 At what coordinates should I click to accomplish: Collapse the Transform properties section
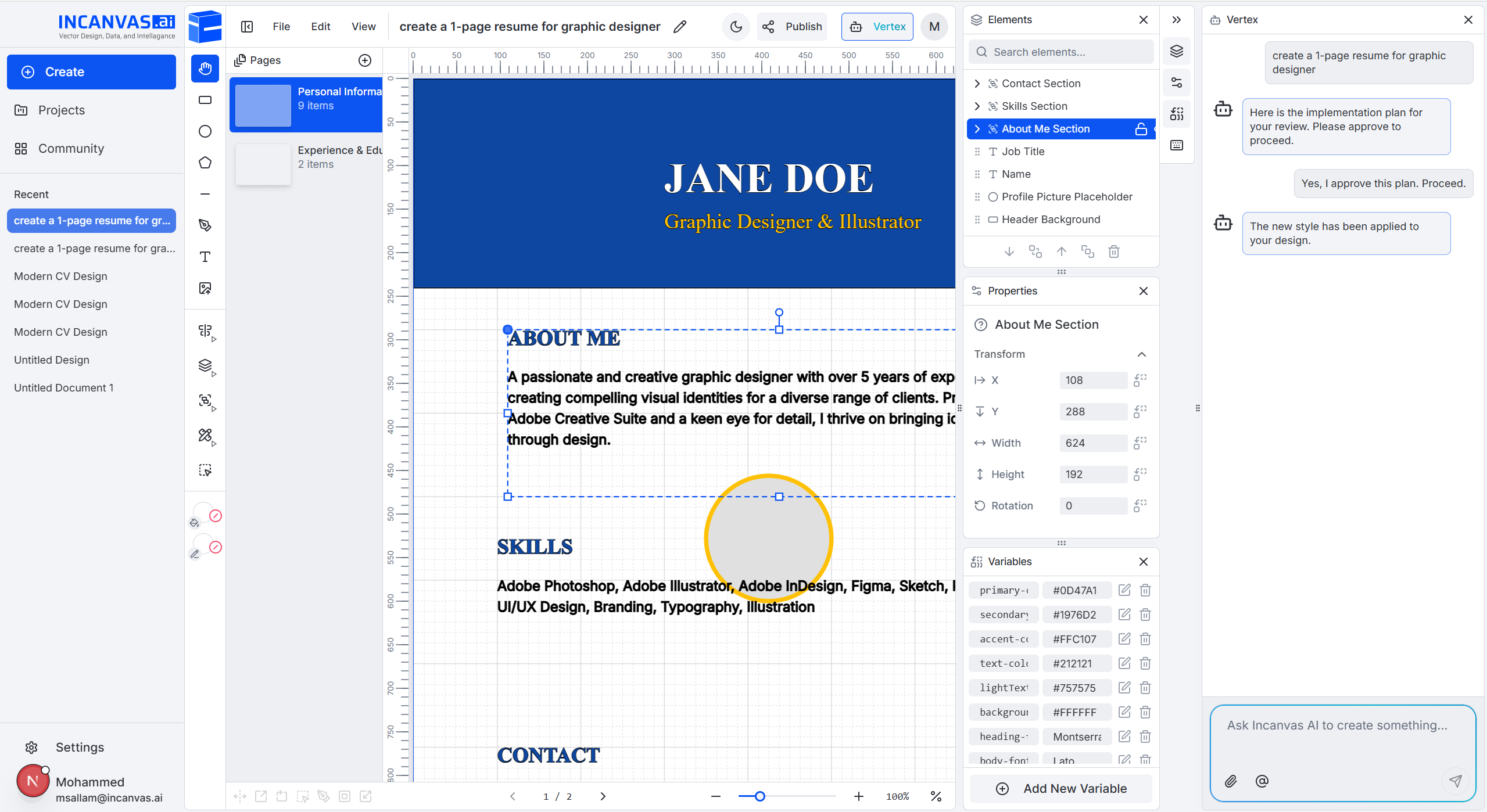pyautogui.click(x=1141, y=354)
